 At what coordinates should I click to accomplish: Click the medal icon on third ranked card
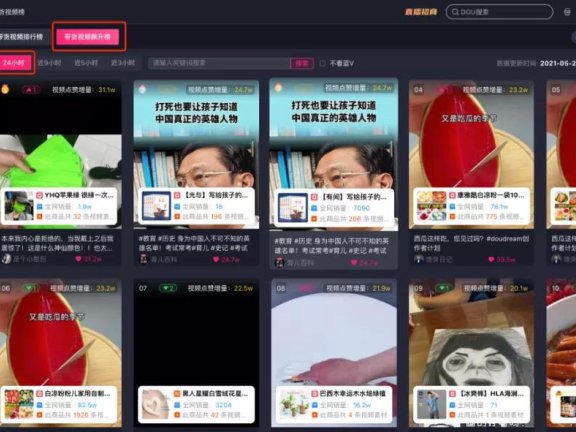point(279,87)
